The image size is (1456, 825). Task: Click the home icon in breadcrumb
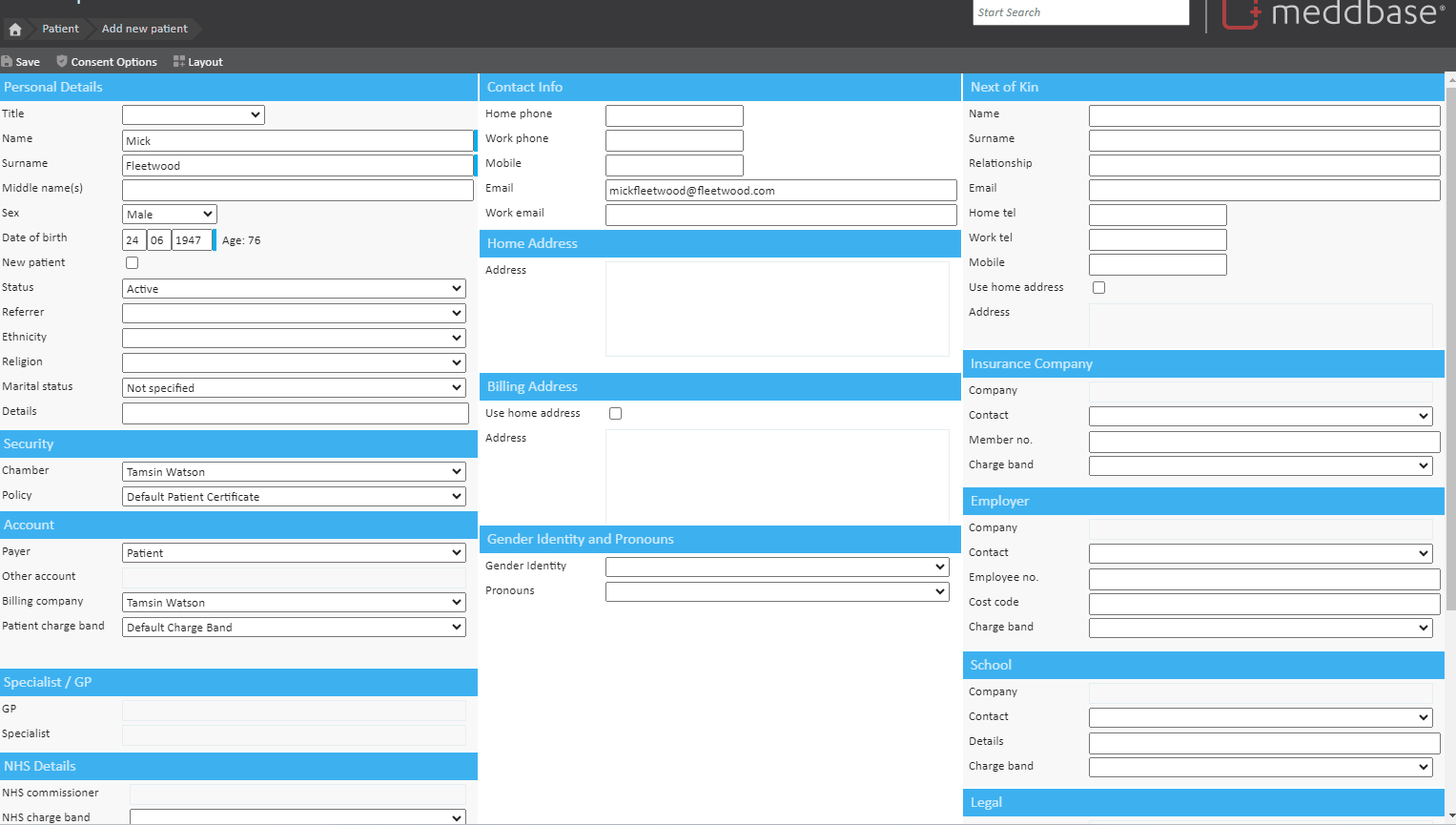tap(15, 30)
